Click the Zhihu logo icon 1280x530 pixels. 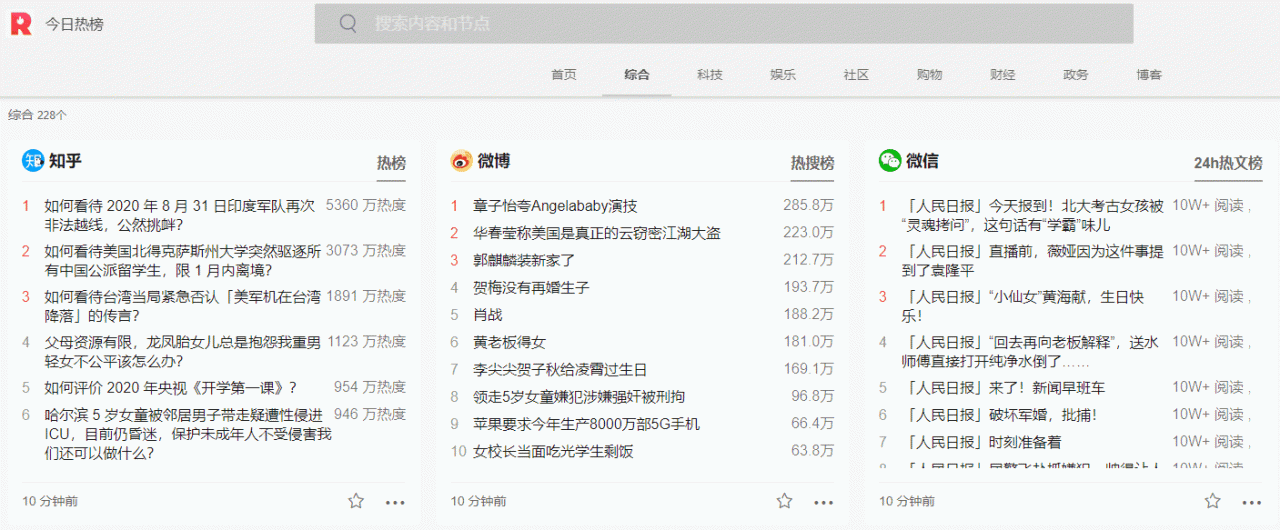click(34, 160)
